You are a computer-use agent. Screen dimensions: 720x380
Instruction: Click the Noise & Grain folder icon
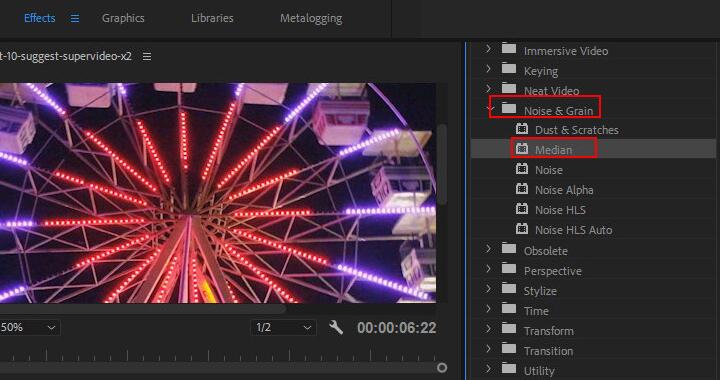tap(509, 109)
